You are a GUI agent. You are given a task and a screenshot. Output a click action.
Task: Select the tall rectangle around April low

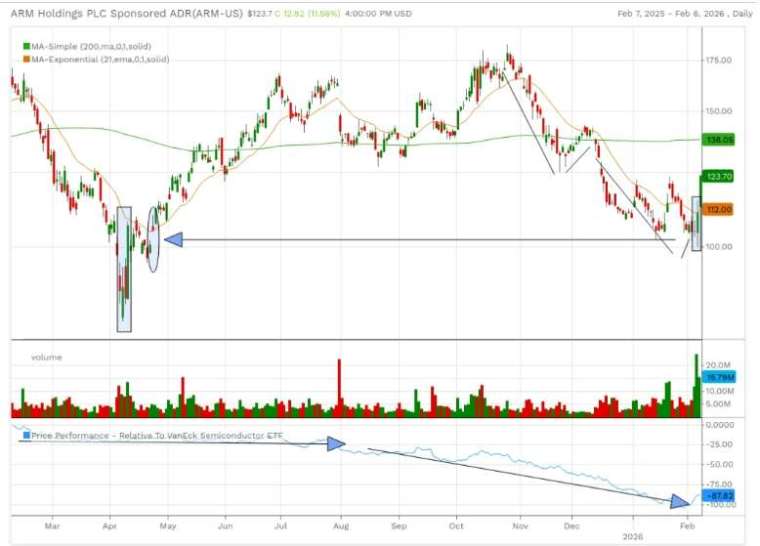124,269
